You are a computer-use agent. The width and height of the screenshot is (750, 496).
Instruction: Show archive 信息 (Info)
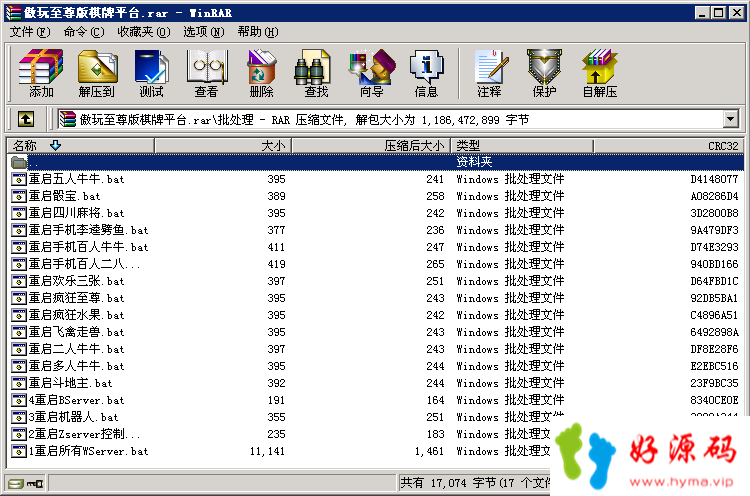click(x=426, y=73)
